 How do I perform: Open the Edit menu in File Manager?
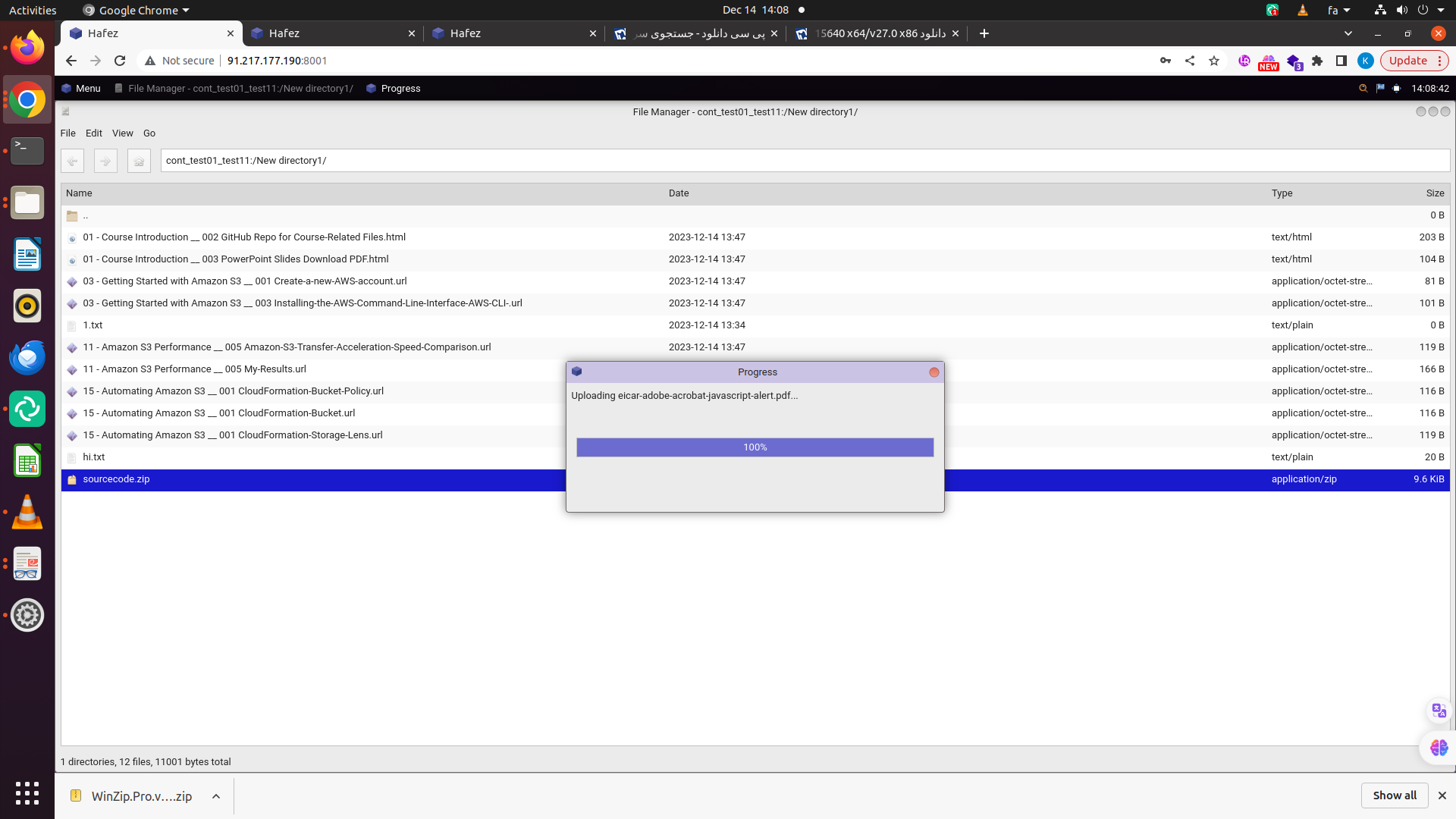[x=94, y=133]
